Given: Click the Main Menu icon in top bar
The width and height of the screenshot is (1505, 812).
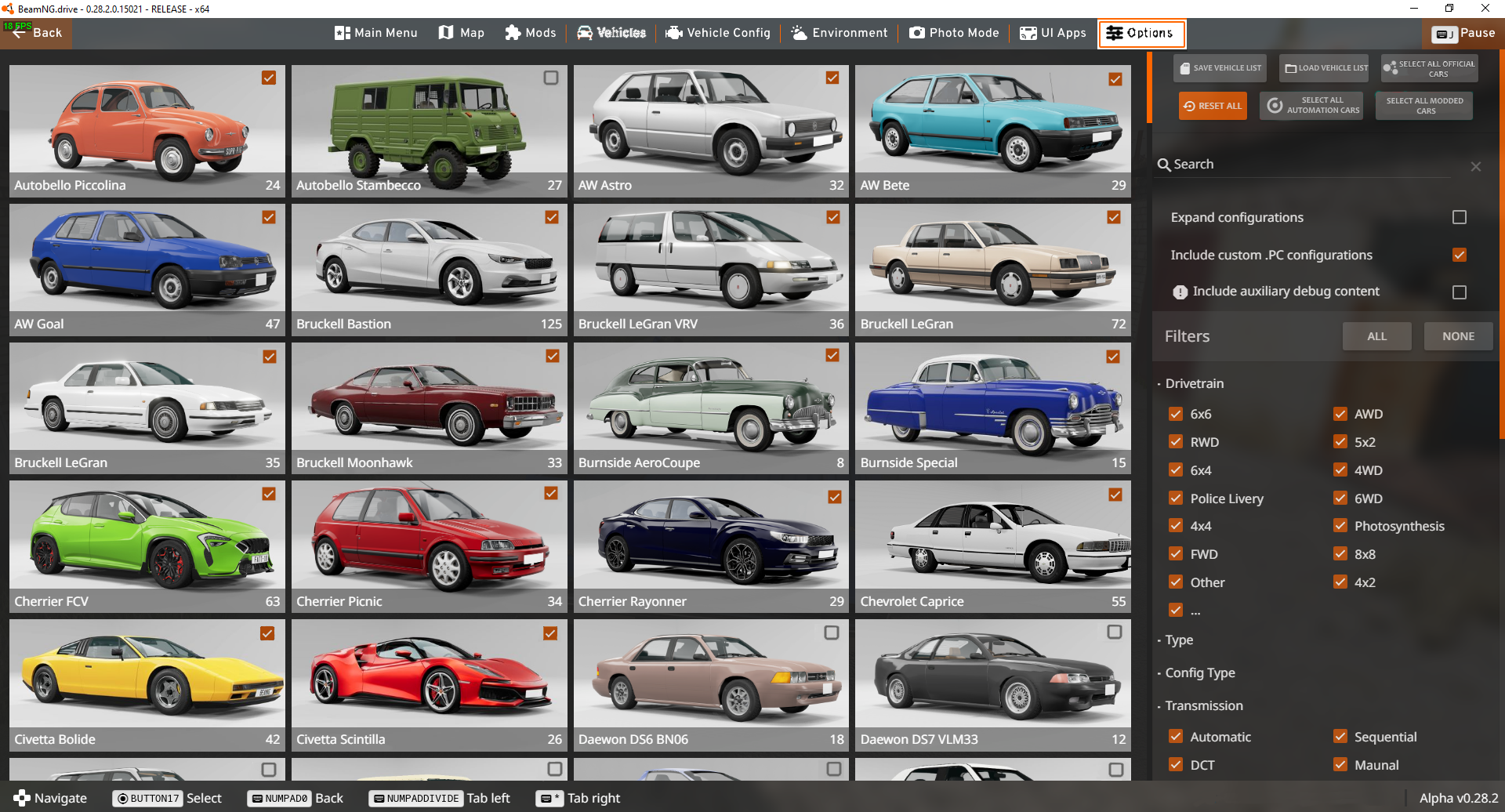Looking at the screenshot, I should pos(342,33).
